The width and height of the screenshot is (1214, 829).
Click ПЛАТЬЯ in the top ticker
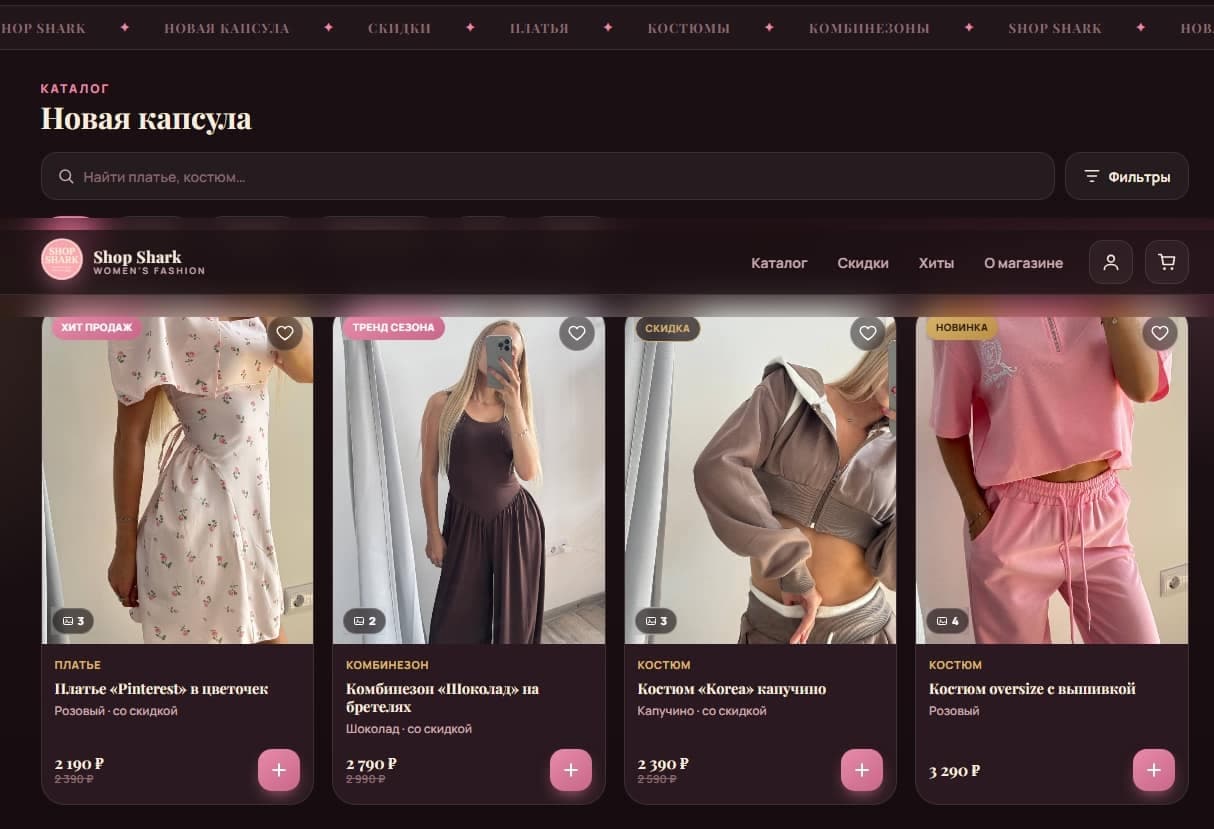tap(539, 28)
